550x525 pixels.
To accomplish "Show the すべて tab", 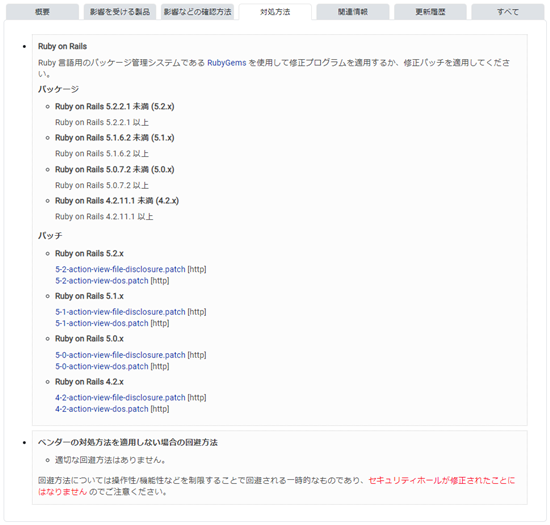I will coord(508,12).
